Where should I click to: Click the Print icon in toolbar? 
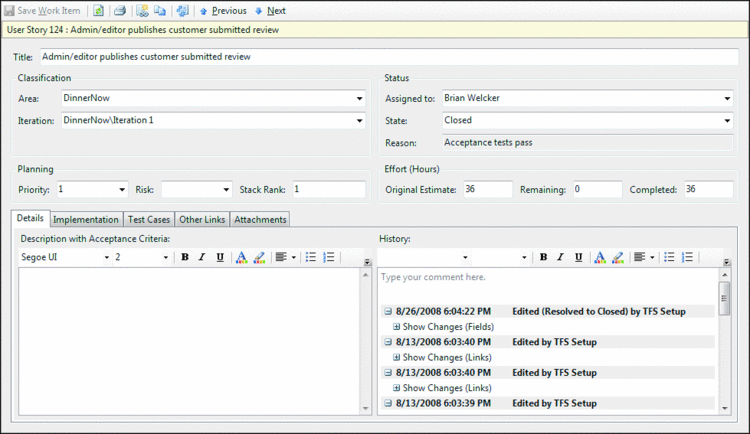120,11
